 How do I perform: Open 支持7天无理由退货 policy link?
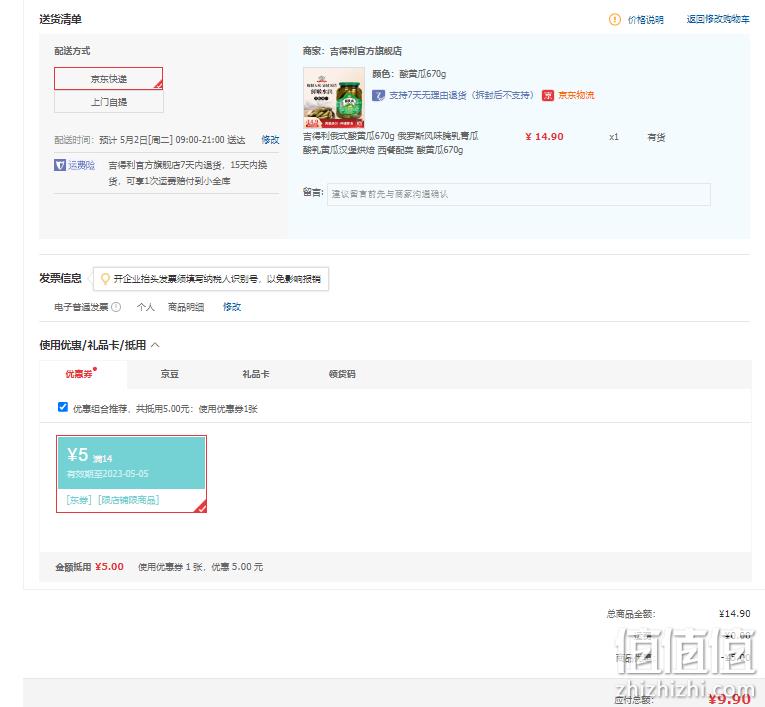pos(461,95)
